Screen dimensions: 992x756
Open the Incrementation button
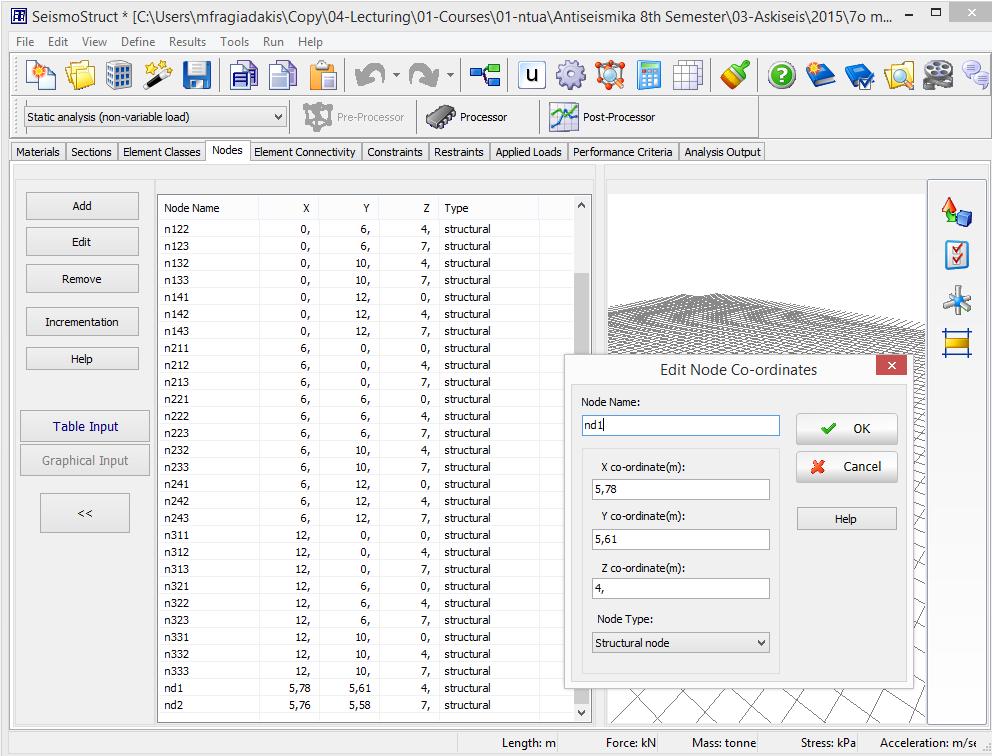click(82, 322)
